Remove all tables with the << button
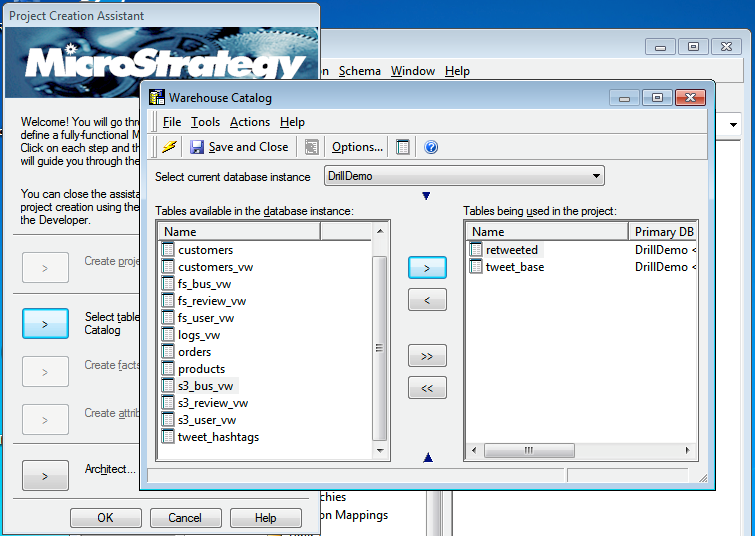The width and height of the screenshot is (755, 536). 427,388
